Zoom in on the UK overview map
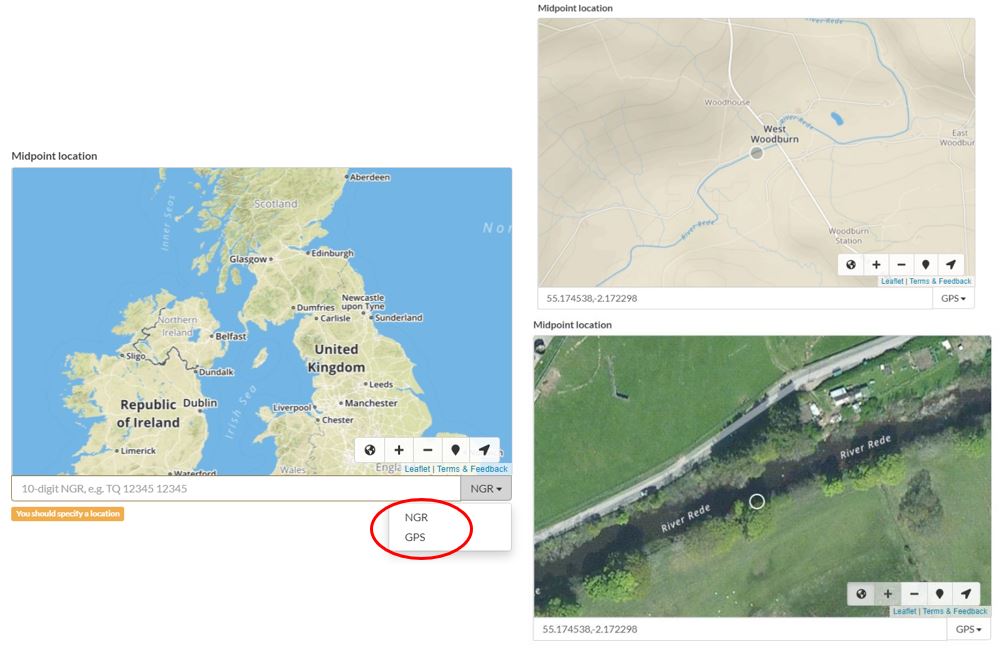 click(x=399, y=450)
